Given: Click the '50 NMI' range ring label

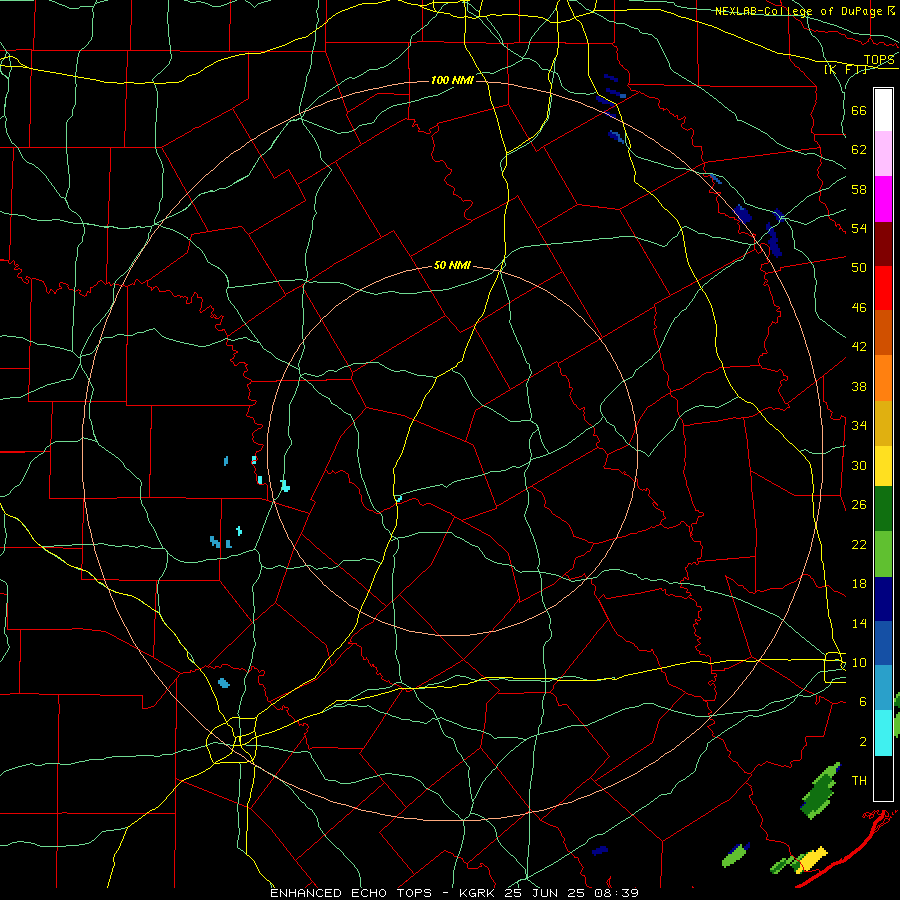Looking at the screenshot, I should (452, 265).
